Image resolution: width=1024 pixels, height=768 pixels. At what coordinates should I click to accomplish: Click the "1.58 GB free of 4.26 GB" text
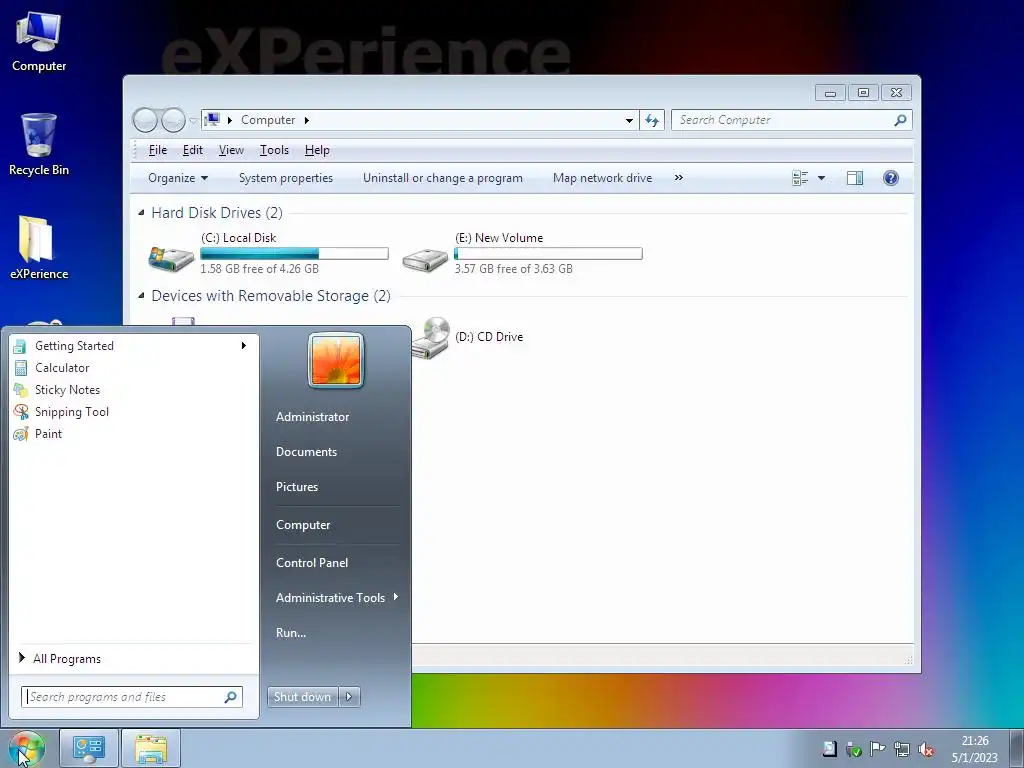point(259,269)
